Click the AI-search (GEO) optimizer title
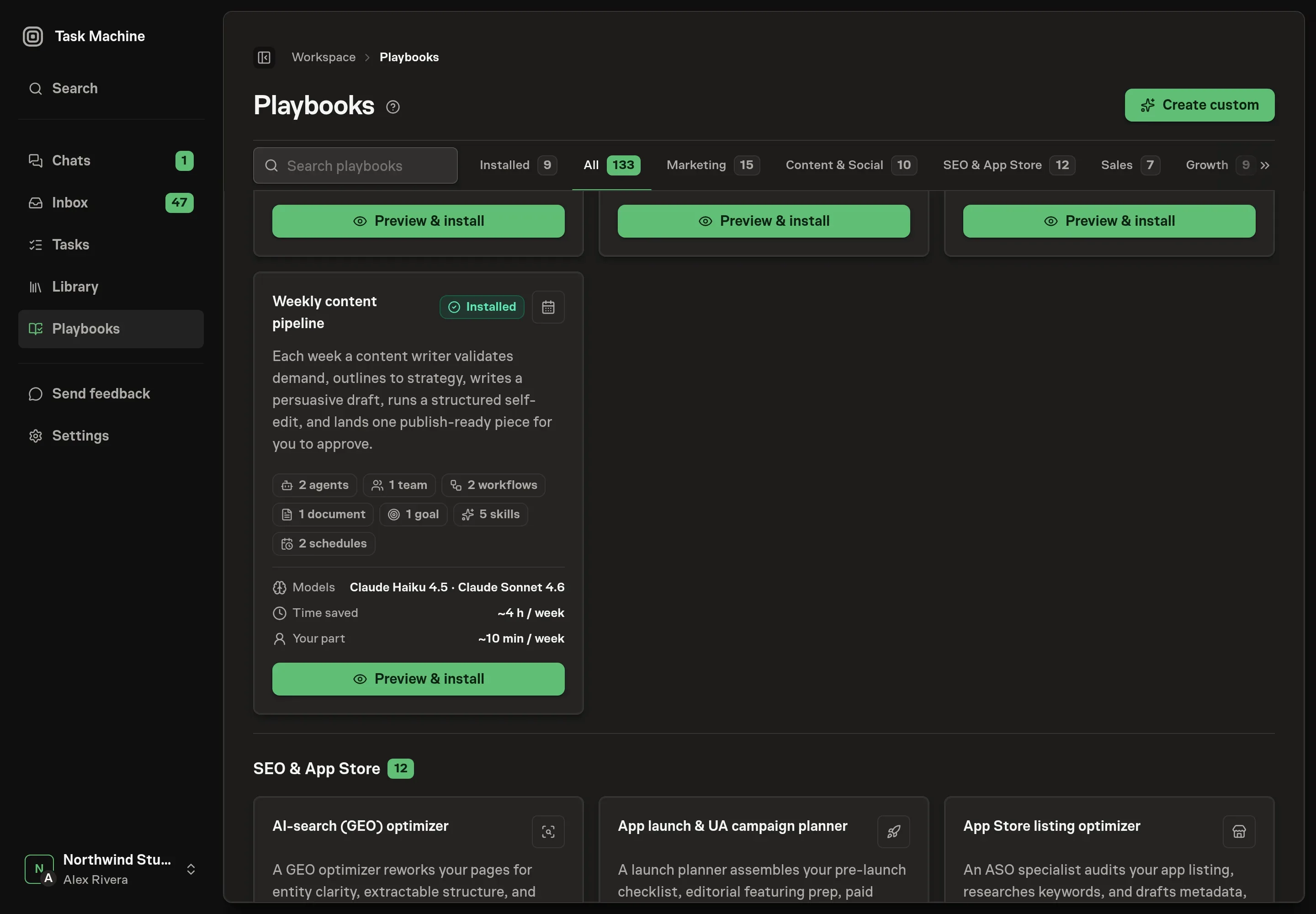 click(x=360, y=826)
